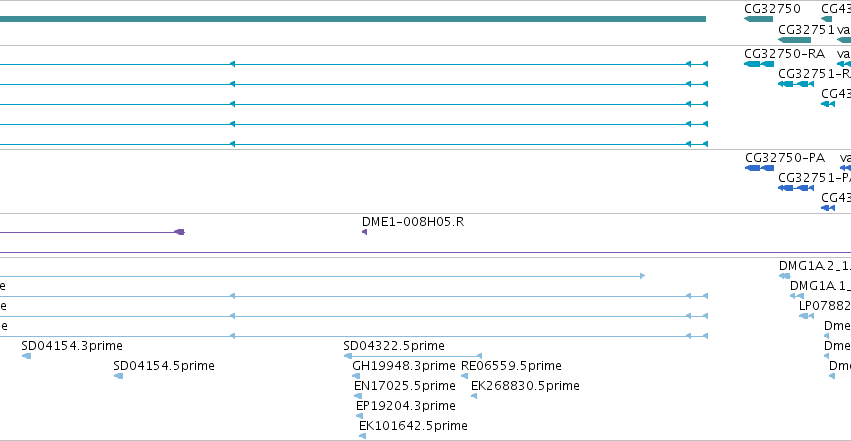Click the DME1-008H05.R purple arrow marker
851x441 pixels.
[364, 232]
